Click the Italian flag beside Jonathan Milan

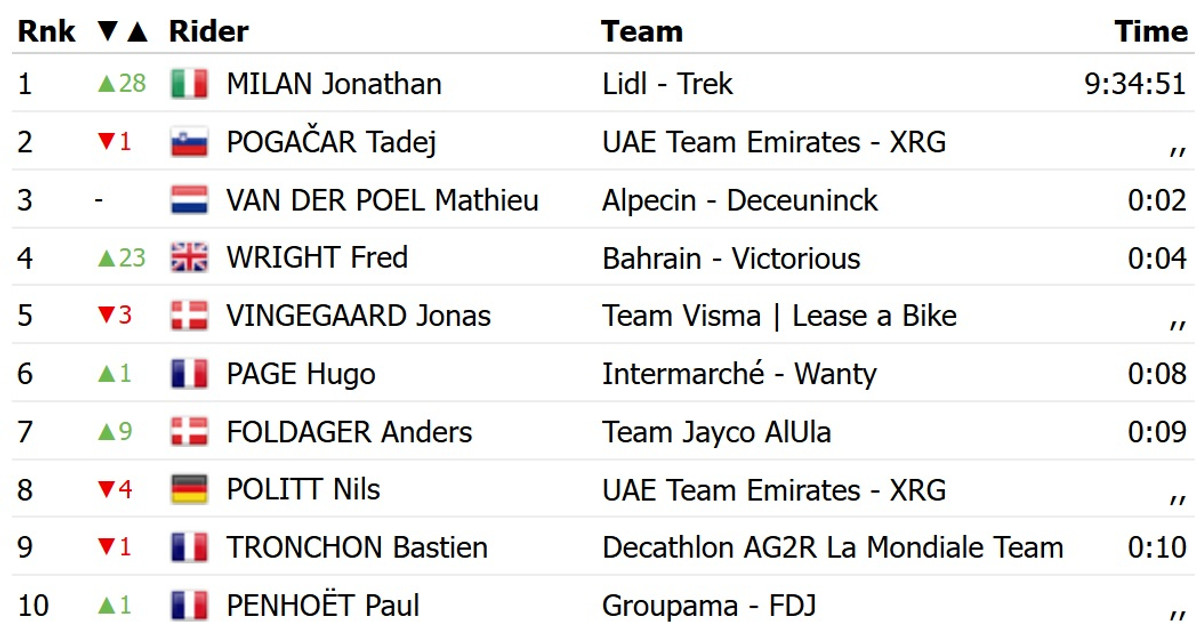[x=189, y=84]
